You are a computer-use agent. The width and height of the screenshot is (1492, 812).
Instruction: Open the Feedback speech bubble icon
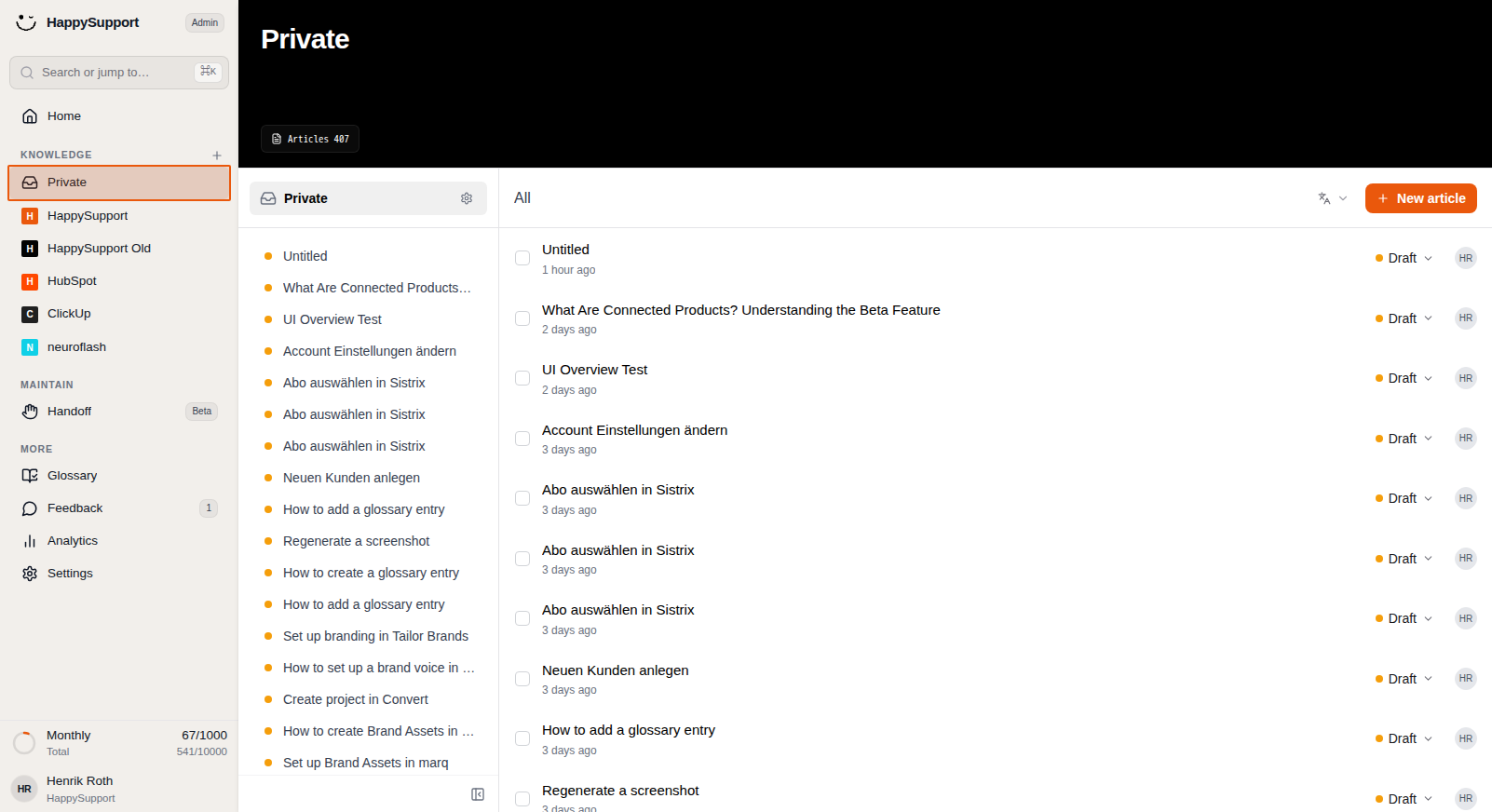(x=30, y=508)
